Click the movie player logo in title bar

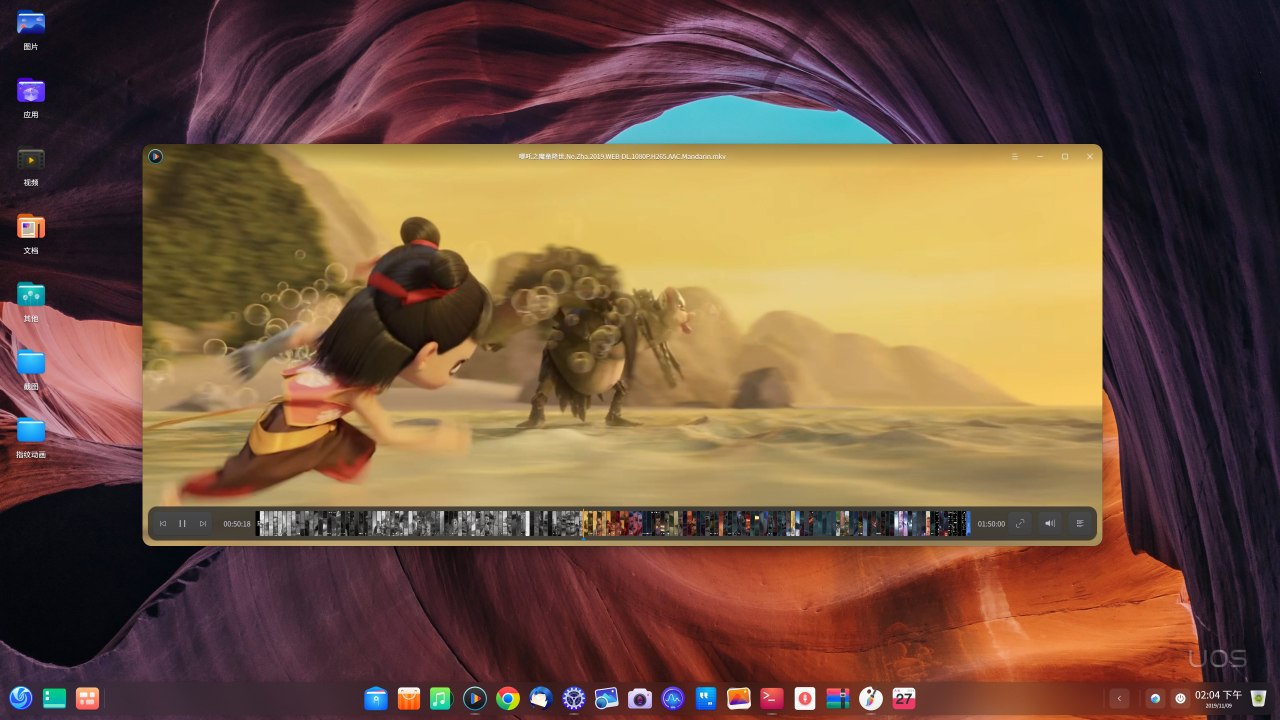tap(155, 156)
